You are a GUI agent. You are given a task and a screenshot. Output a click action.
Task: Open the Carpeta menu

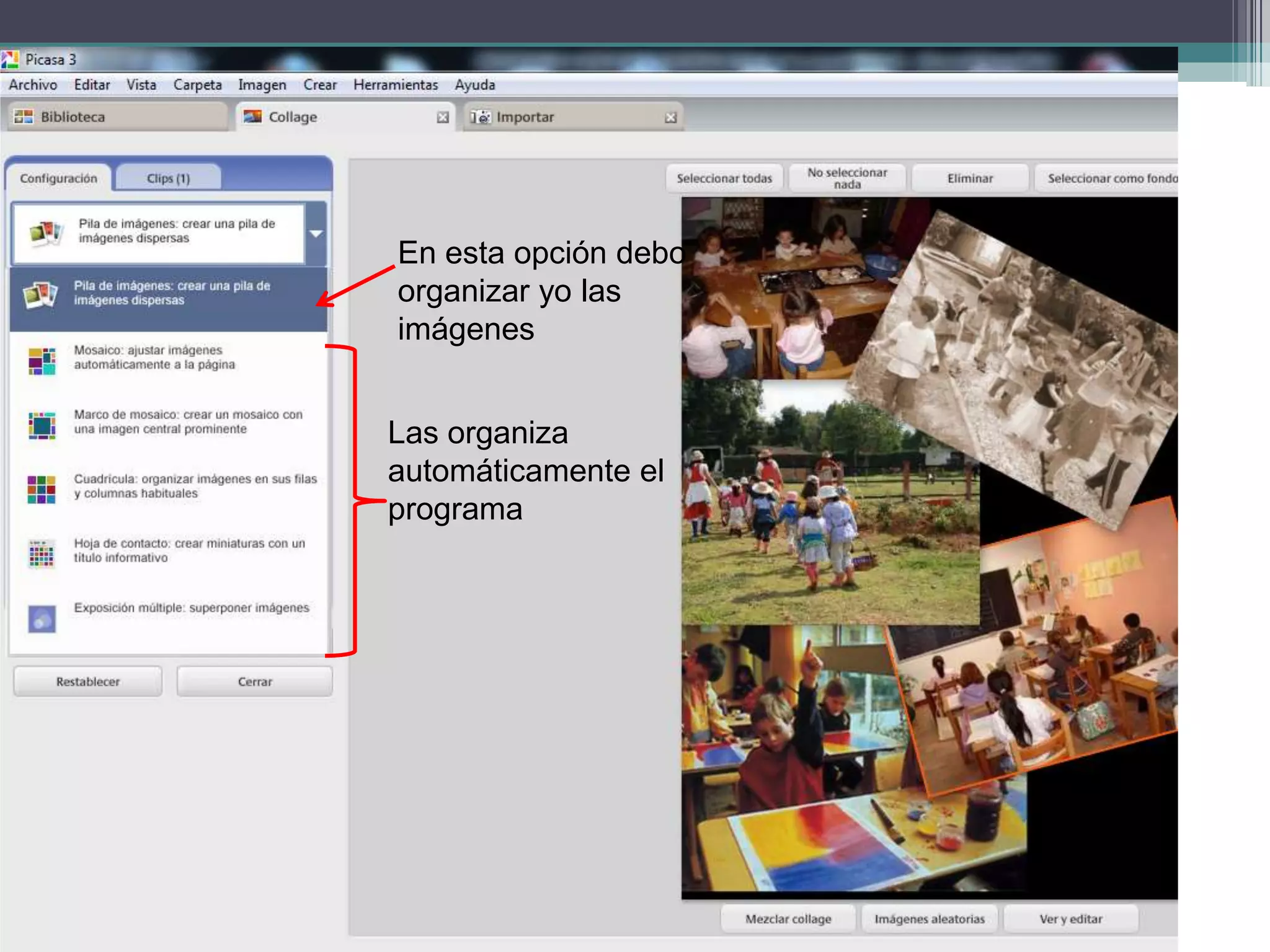click(197, 85)
